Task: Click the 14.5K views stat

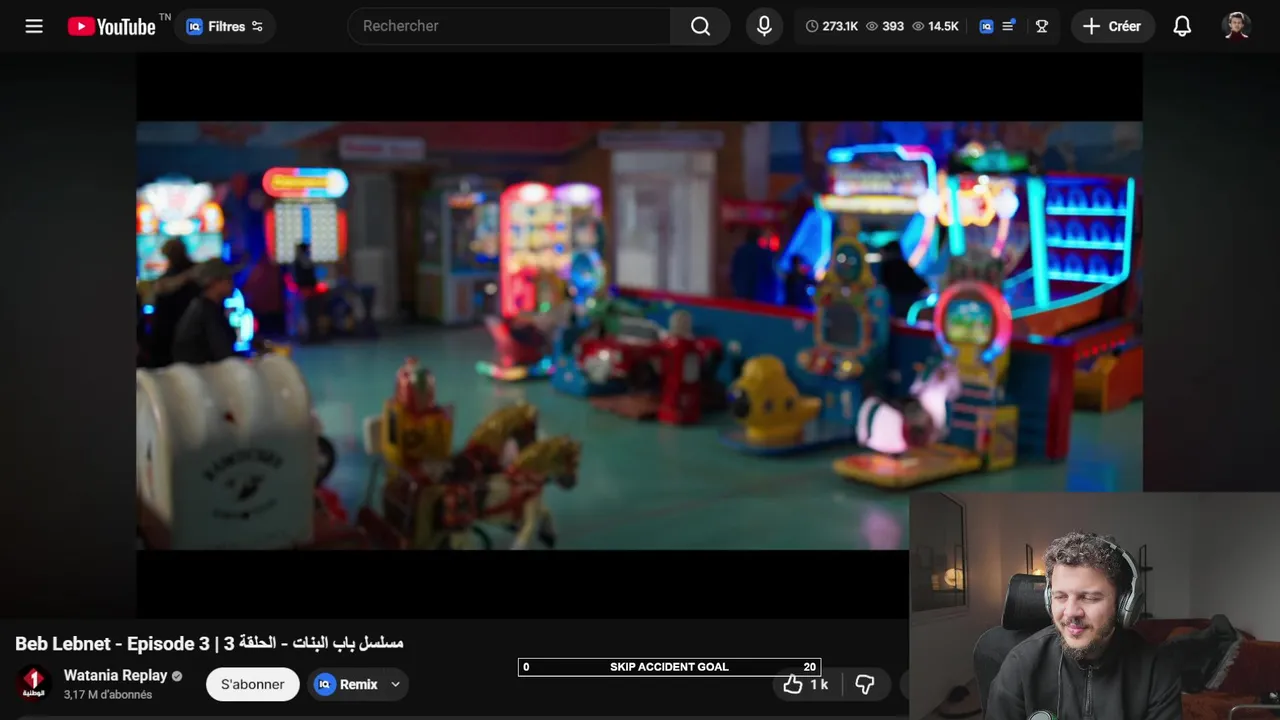Action: 935,26
